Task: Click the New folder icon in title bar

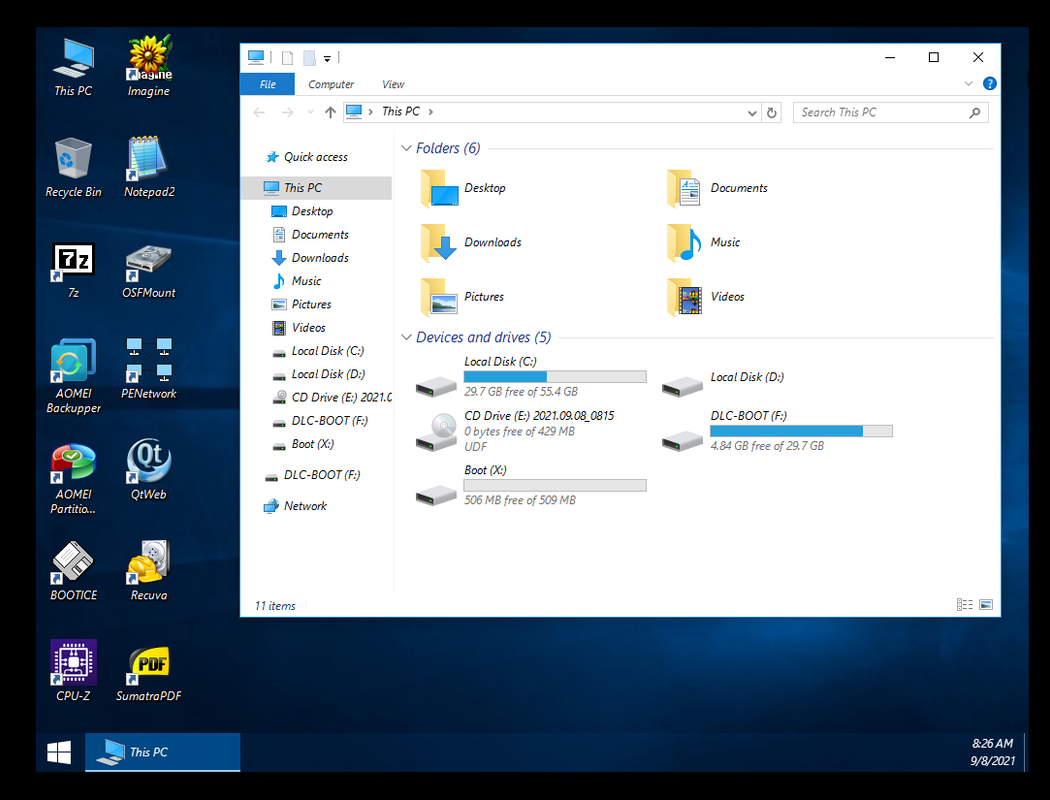Action: 309,58
